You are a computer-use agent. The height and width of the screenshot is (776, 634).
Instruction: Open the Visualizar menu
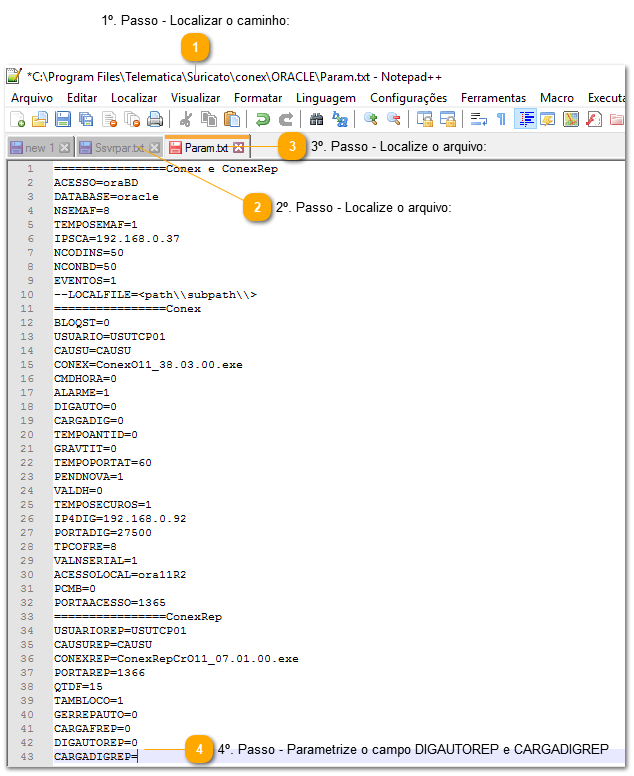click(x=195, y=98)
